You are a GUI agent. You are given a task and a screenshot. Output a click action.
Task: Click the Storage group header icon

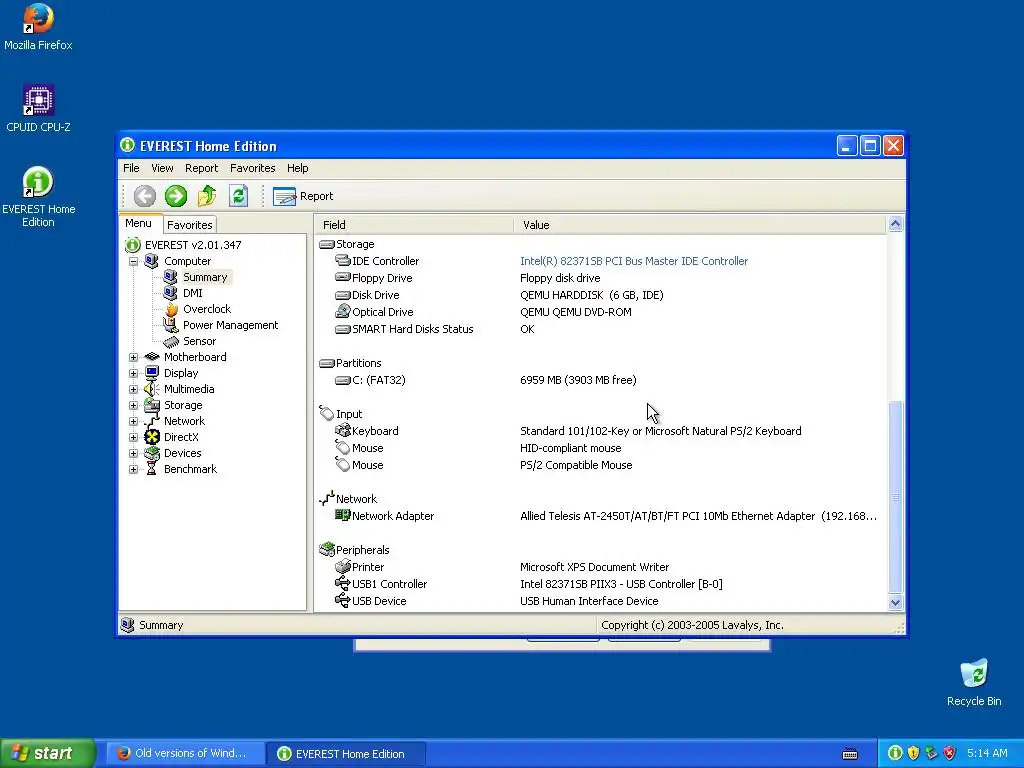coord(327,244)
